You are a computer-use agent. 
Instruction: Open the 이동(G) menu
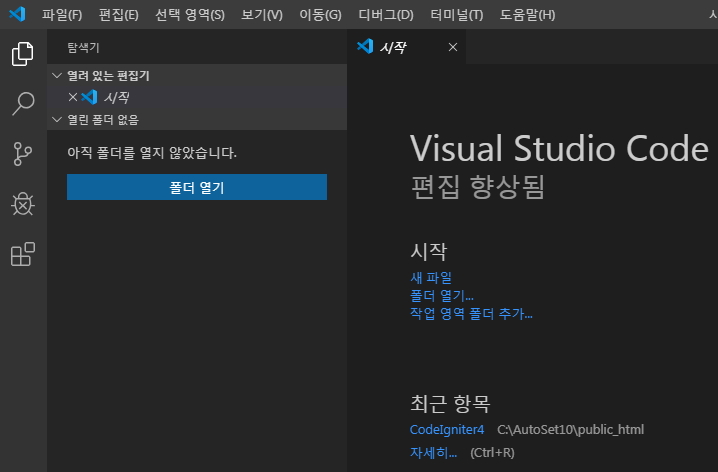pos(320,15)
